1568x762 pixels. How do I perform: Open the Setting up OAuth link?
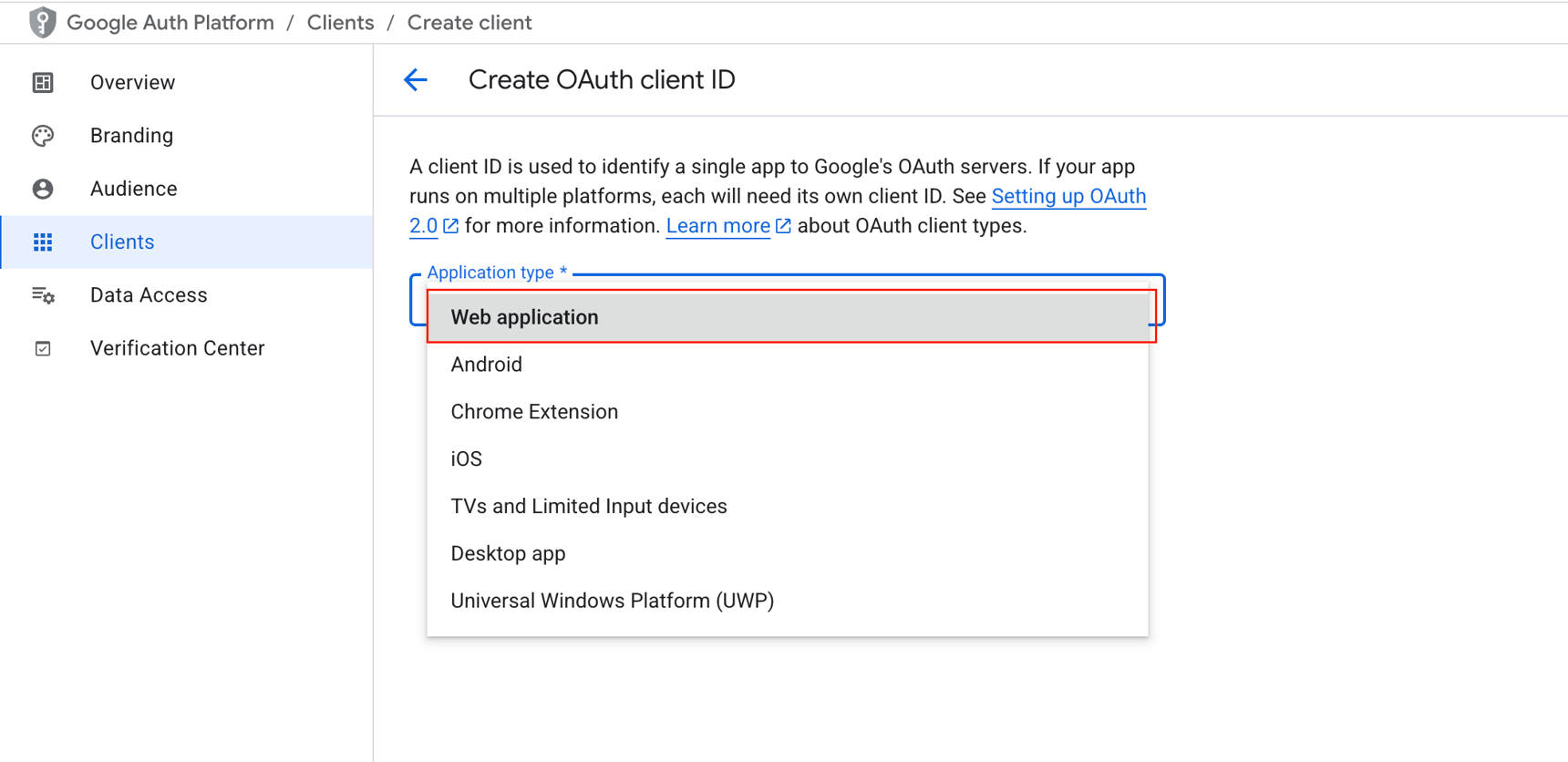click(x=1068, y=197)
